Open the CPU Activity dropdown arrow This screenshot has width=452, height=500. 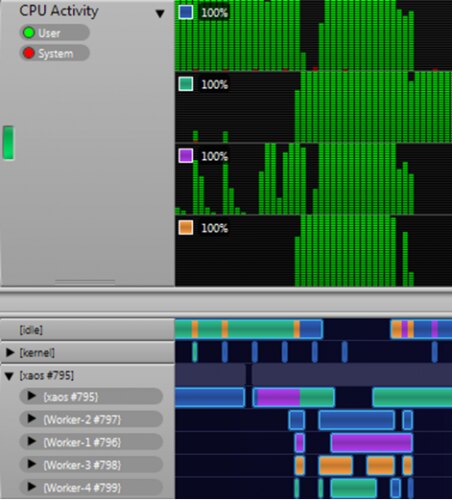tap(160, 13)
